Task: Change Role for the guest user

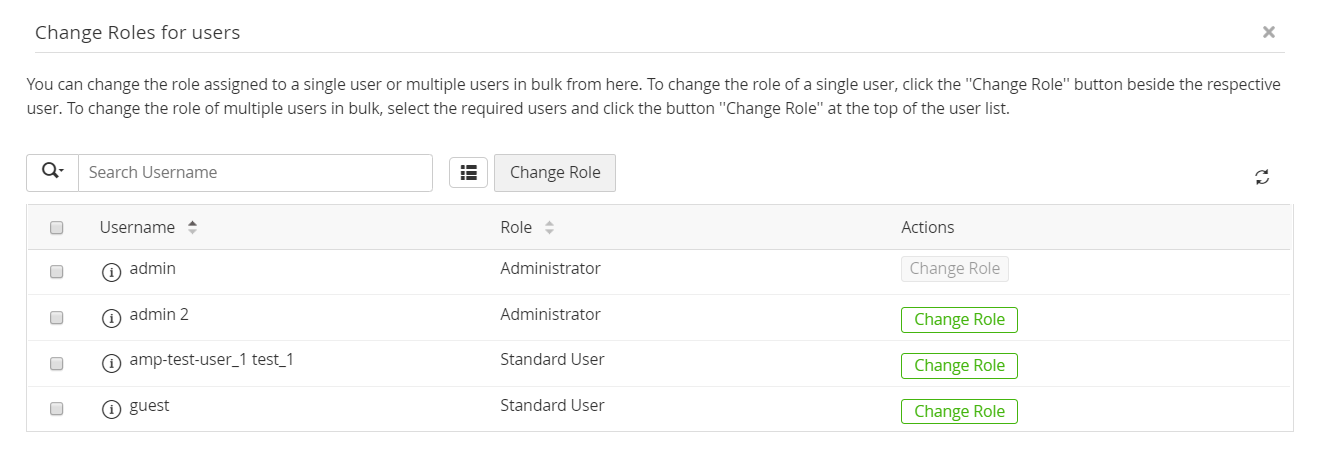Action: [x=959, y=411]
